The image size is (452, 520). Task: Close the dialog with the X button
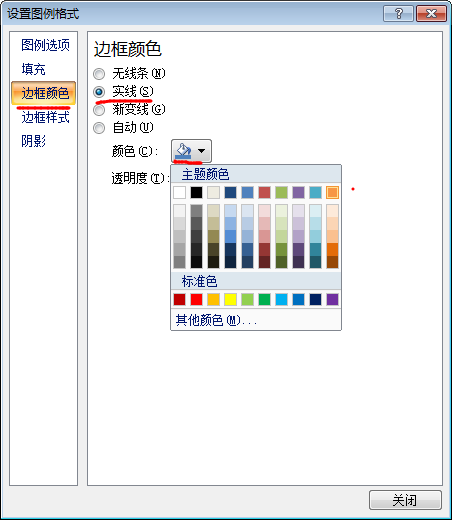431,14
